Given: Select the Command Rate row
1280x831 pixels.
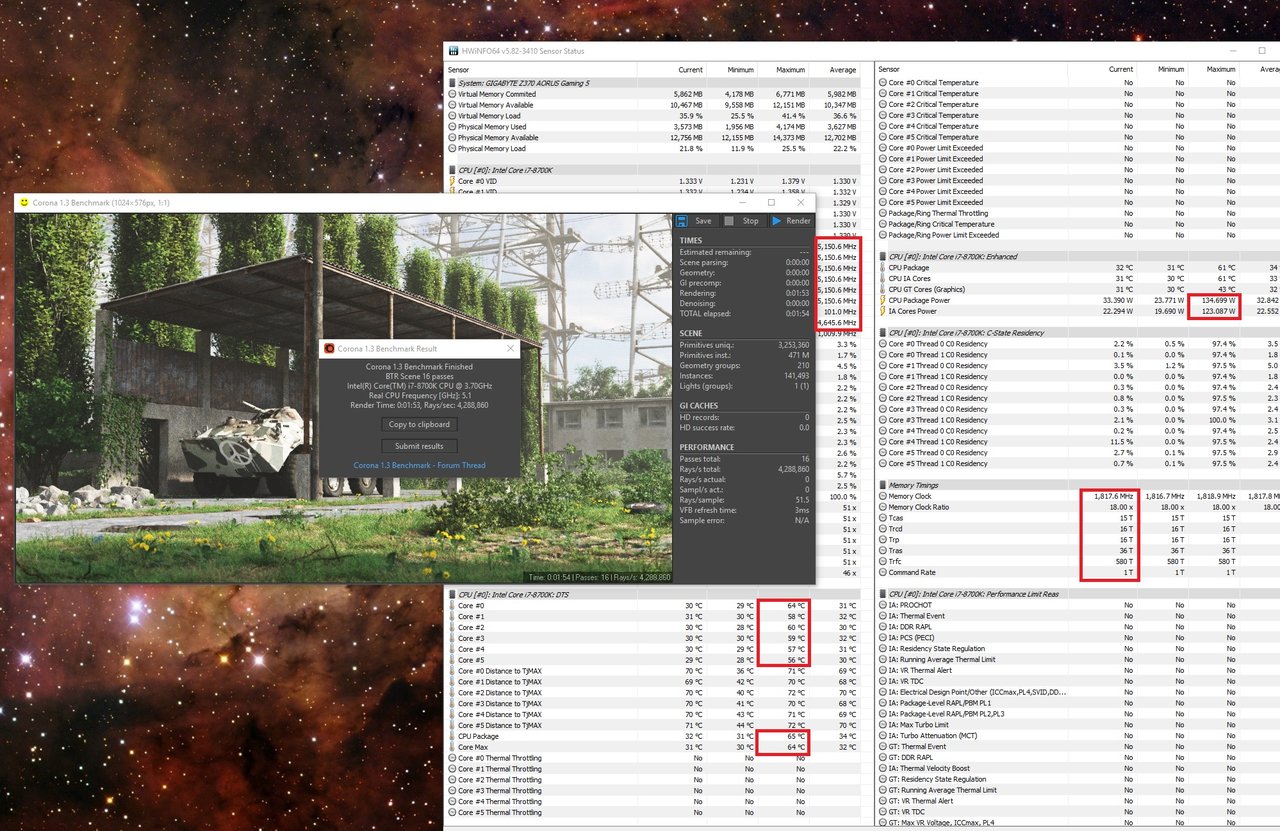Looking at the screenshot, I should pos(1077,572).
